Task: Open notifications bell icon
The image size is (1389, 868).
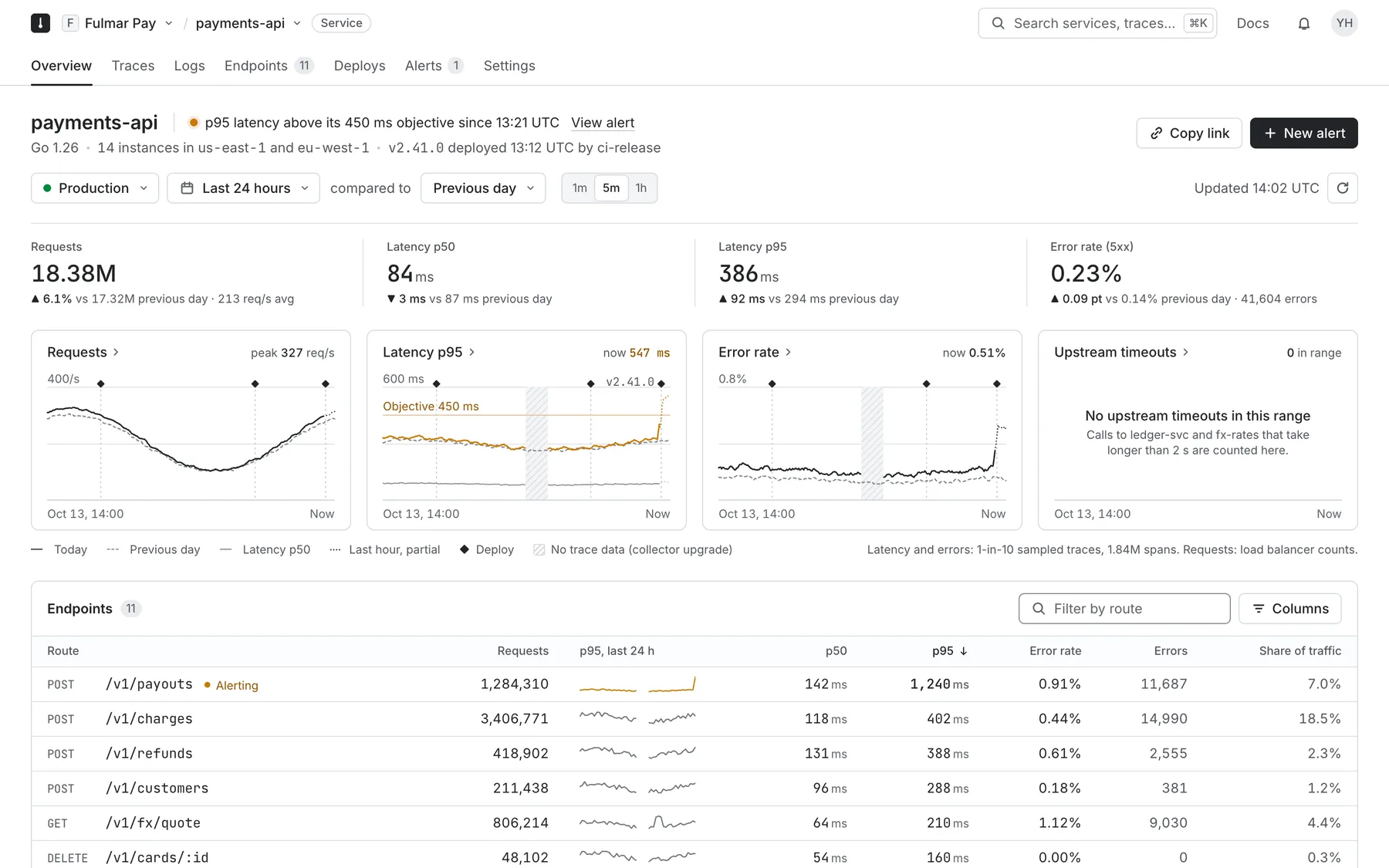Action: click(x=1303, y=23)
